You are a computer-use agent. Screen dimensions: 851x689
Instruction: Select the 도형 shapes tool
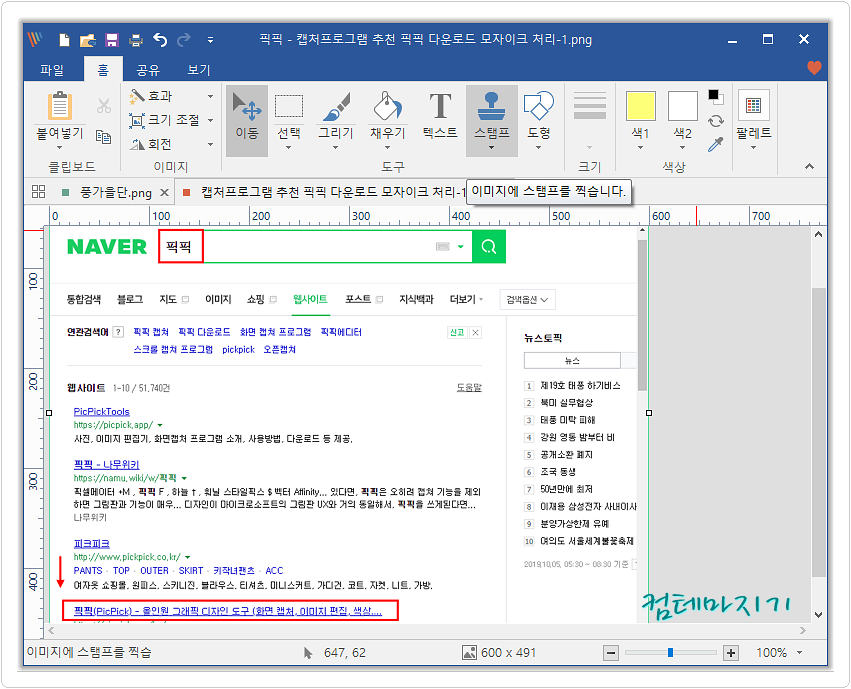(538, 120)
